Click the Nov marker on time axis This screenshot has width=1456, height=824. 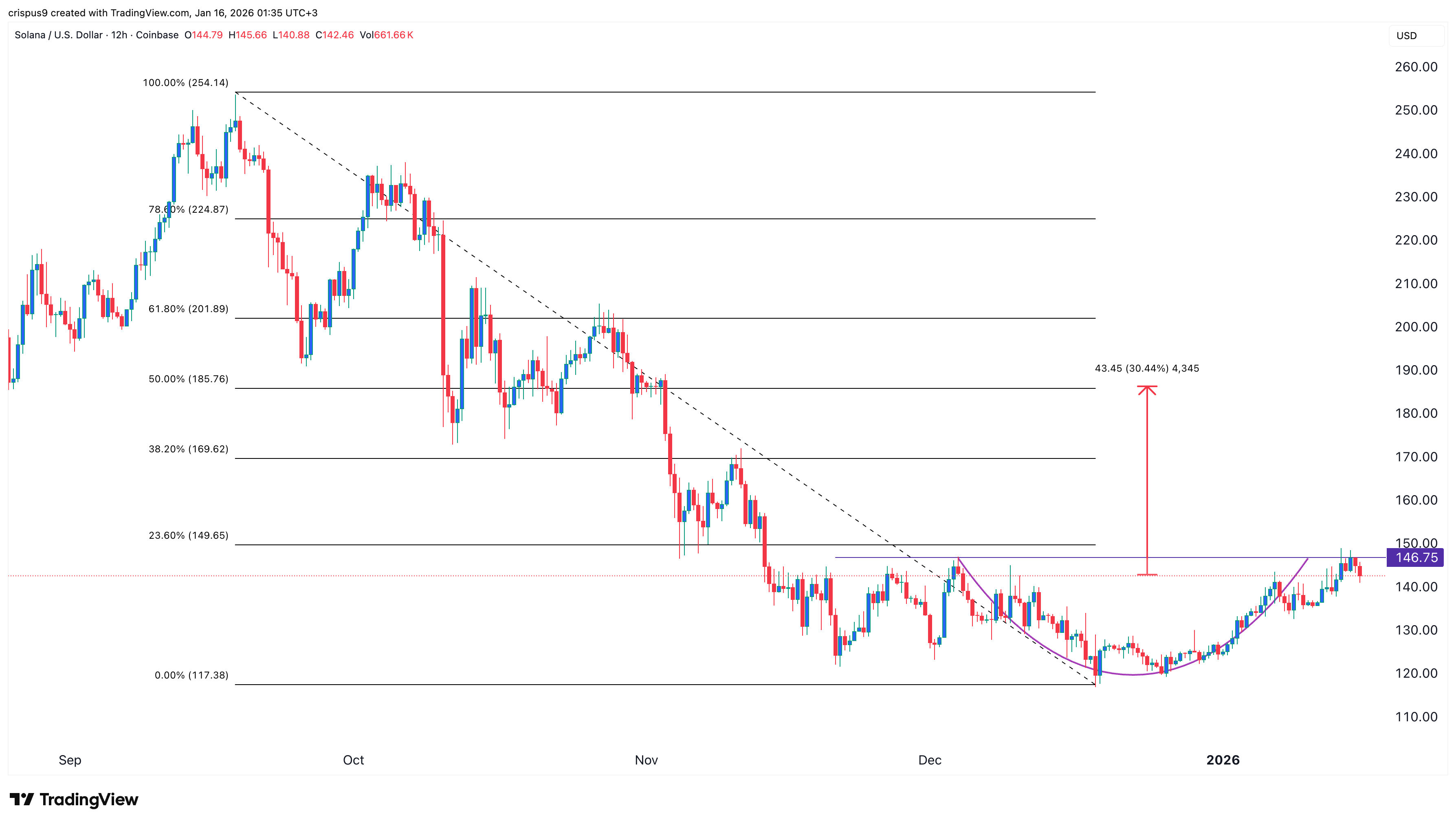coord(646,760)
